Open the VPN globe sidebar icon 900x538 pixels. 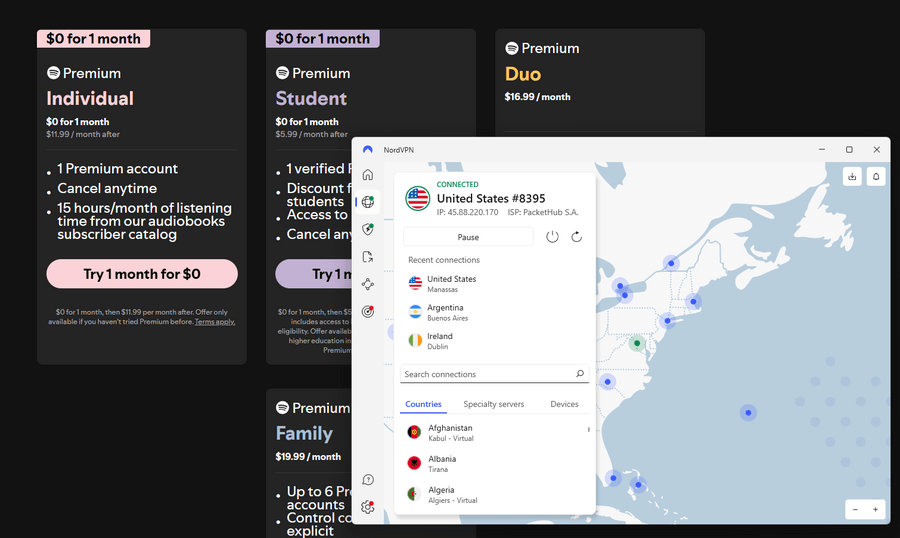tap(368, 202)
